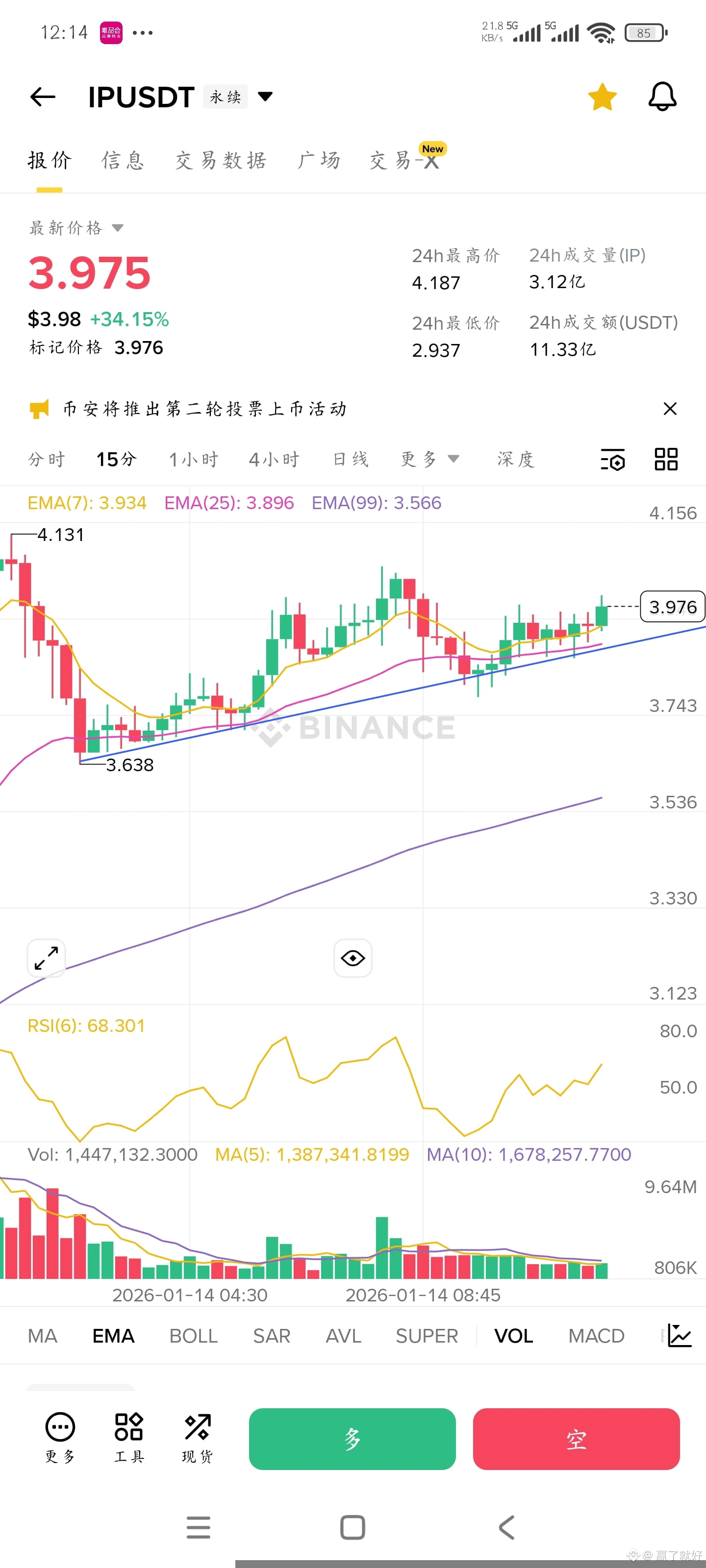Select the 分时 chart interval
Viewport: 706px width, 1568px height.
click(x=46, y=459)
